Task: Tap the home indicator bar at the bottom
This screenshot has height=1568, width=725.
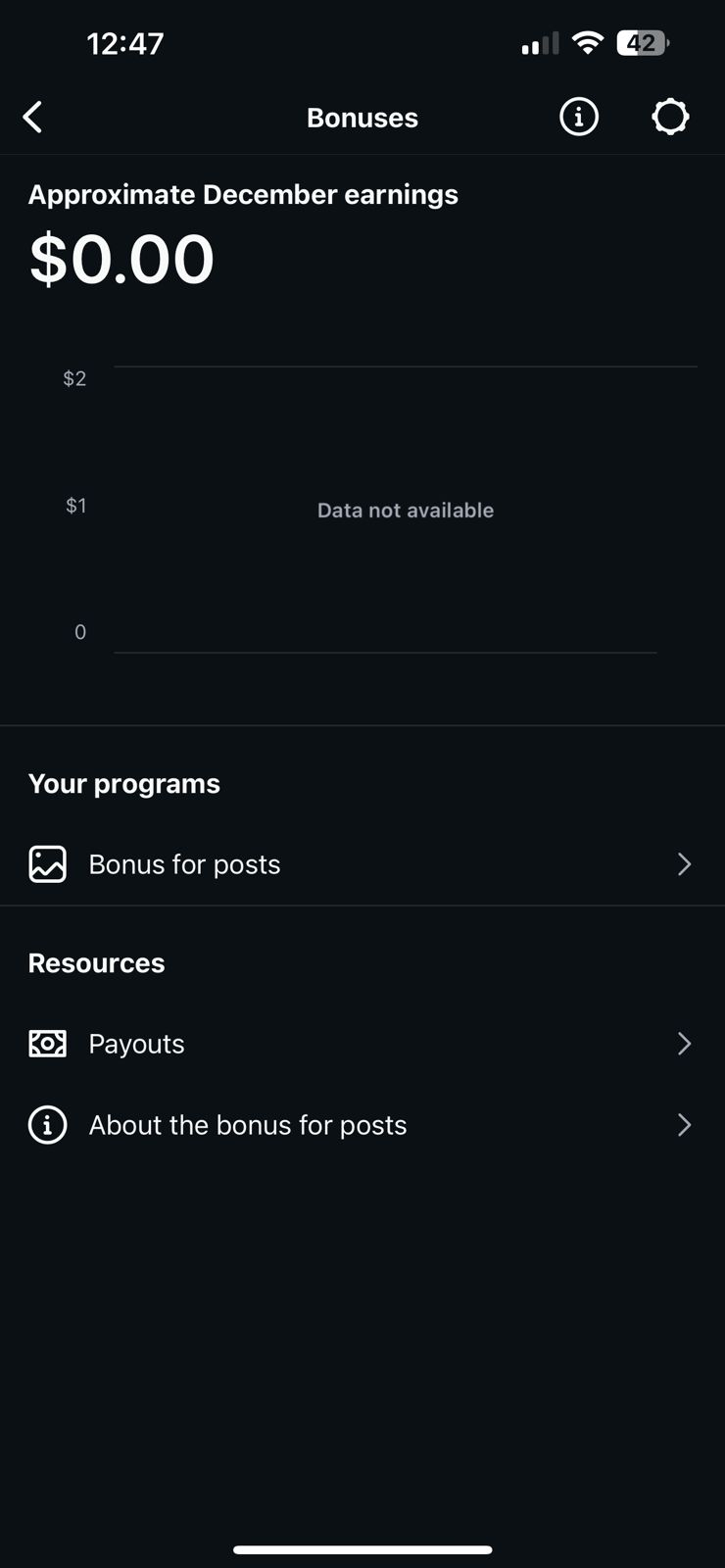Action: (362, 1549)
